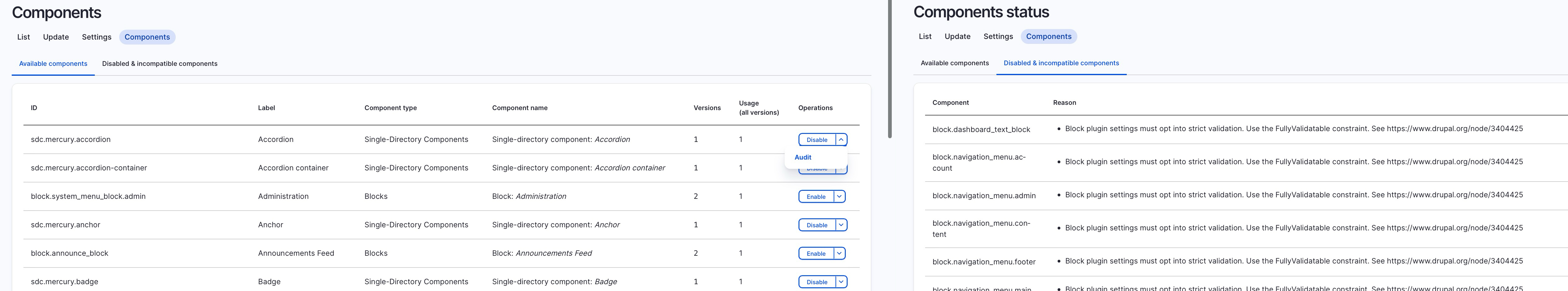Choose Audit from the open operations menu
The image size is (1568, 291).
tap(803, 157)
